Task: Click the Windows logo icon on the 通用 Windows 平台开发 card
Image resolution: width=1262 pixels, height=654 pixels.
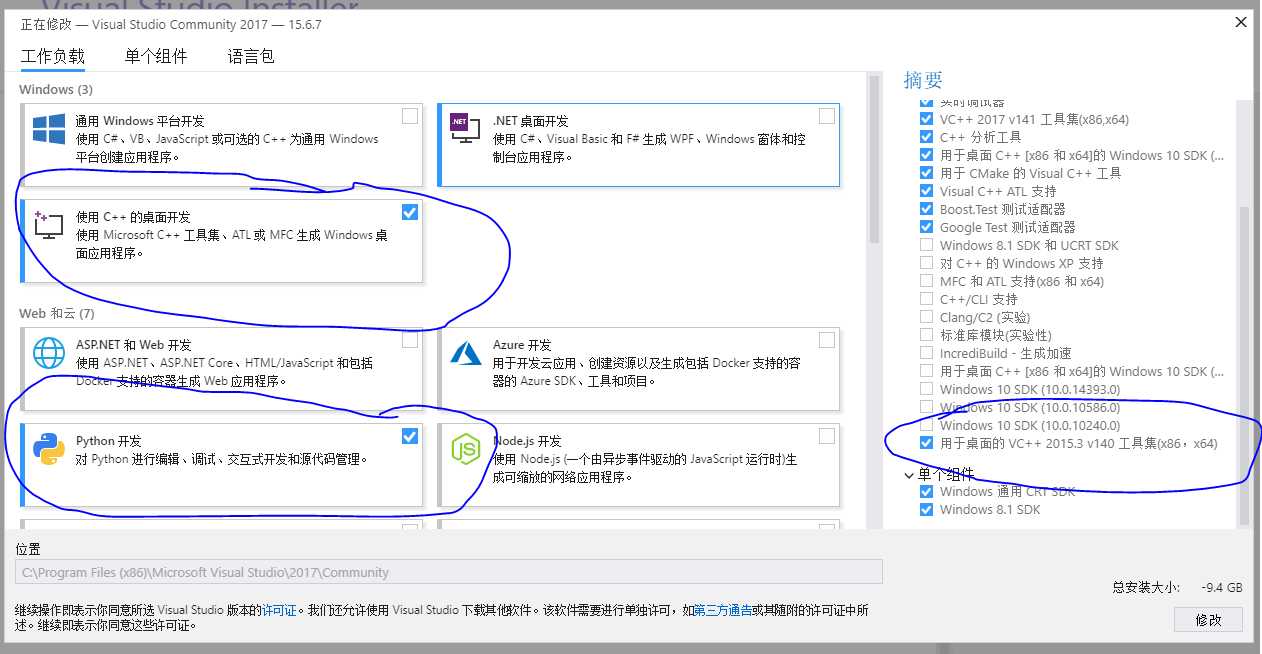Action: tap(48, 129)
